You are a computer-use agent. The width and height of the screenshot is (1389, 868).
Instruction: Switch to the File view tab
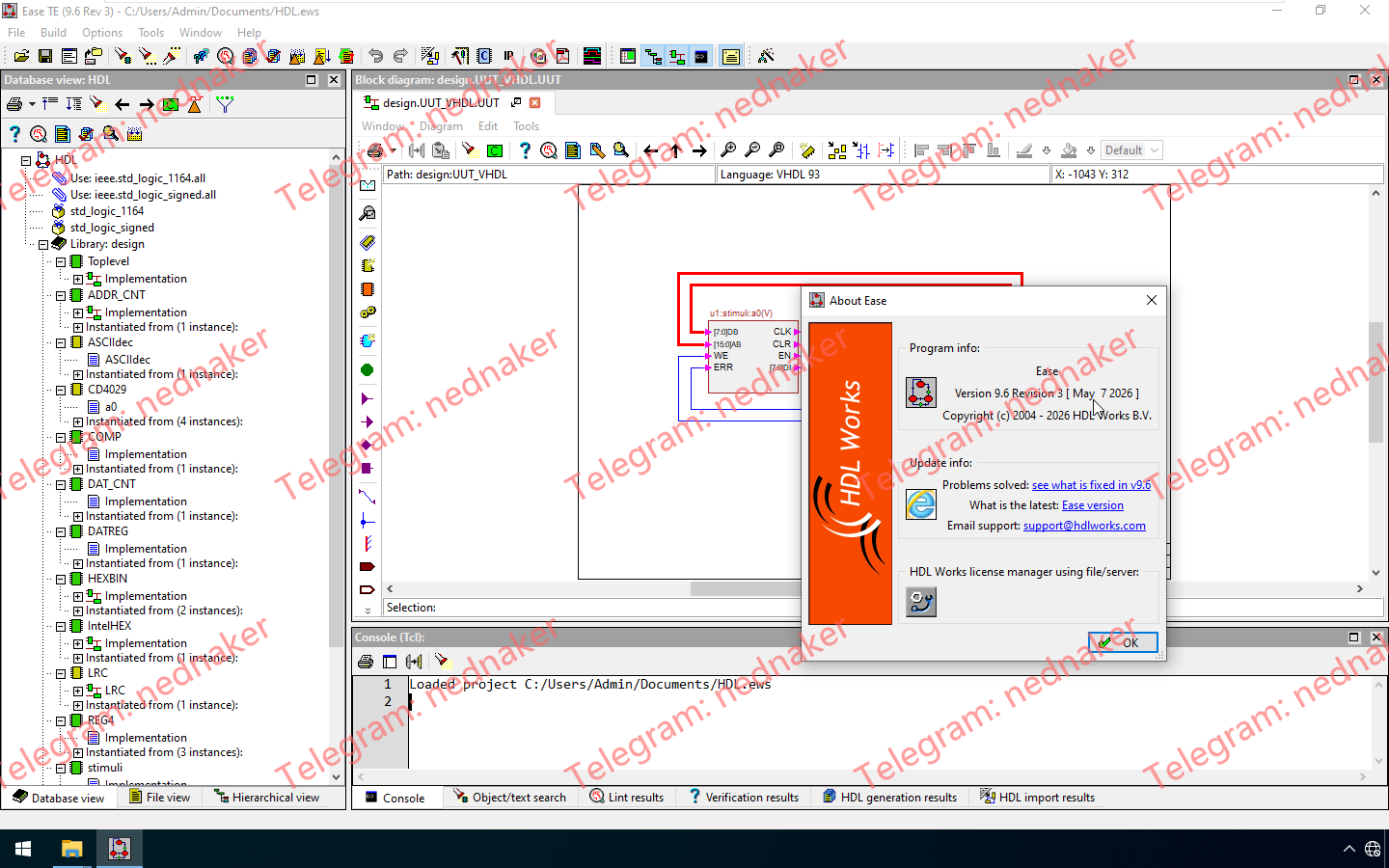160,798
